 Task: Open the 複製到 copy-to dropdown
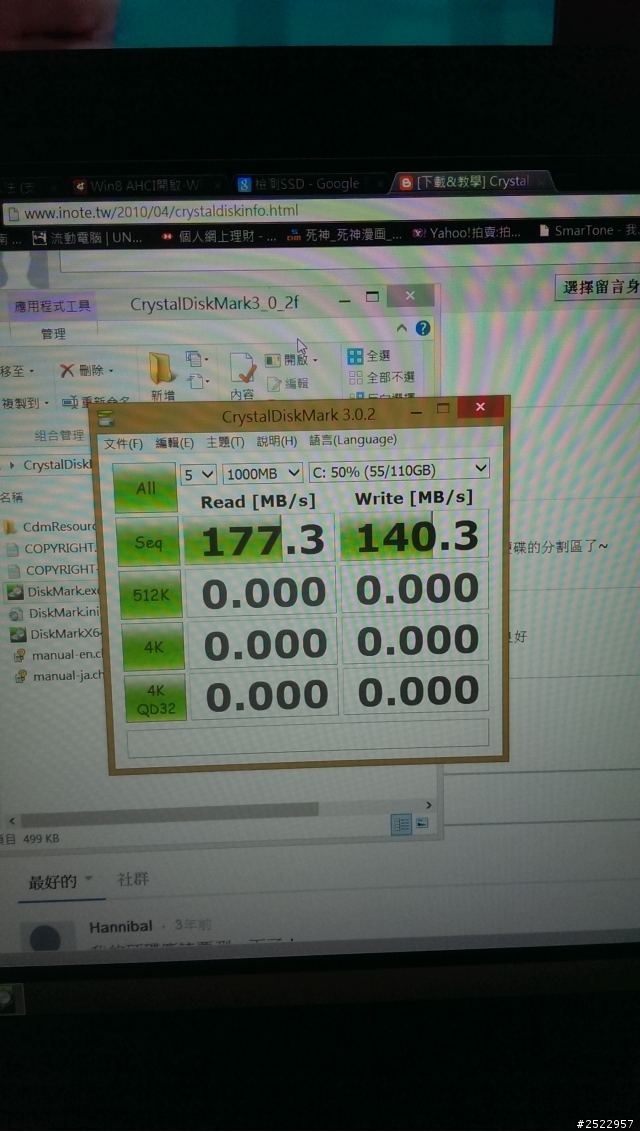click(x=25, y=402)
